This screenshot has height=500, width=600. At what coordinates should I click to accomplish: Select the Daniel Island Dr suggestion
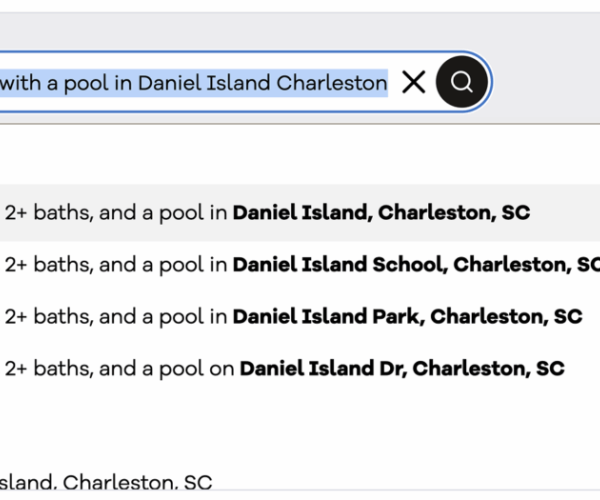click(300, 368)
